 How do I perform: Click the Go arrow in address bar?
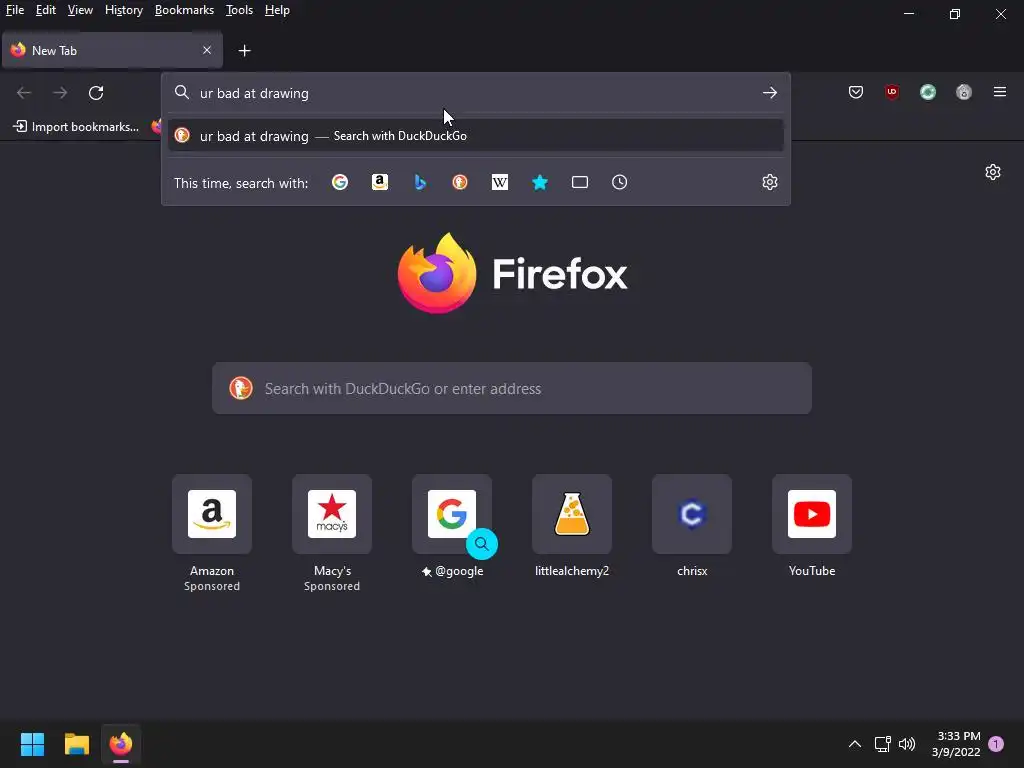[x=770, y=93]
